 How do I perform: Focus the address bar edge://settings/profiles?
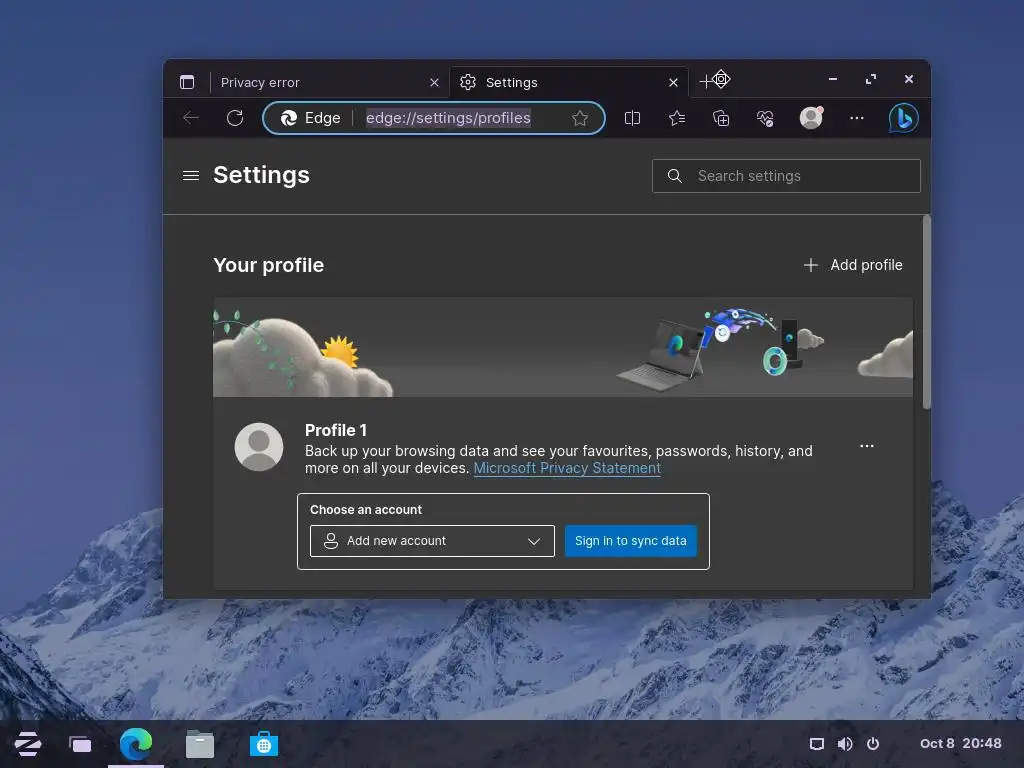[448, 118]
